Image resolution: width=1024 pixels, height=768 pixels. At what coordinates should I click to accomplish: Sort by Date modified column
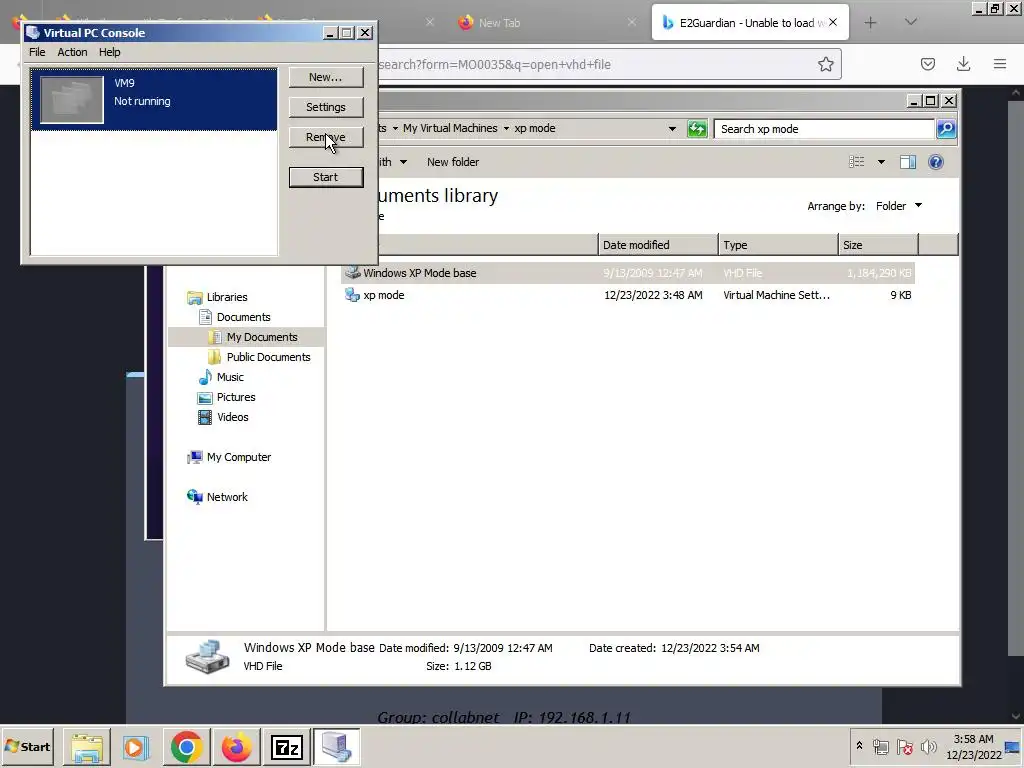coord(658,245)
